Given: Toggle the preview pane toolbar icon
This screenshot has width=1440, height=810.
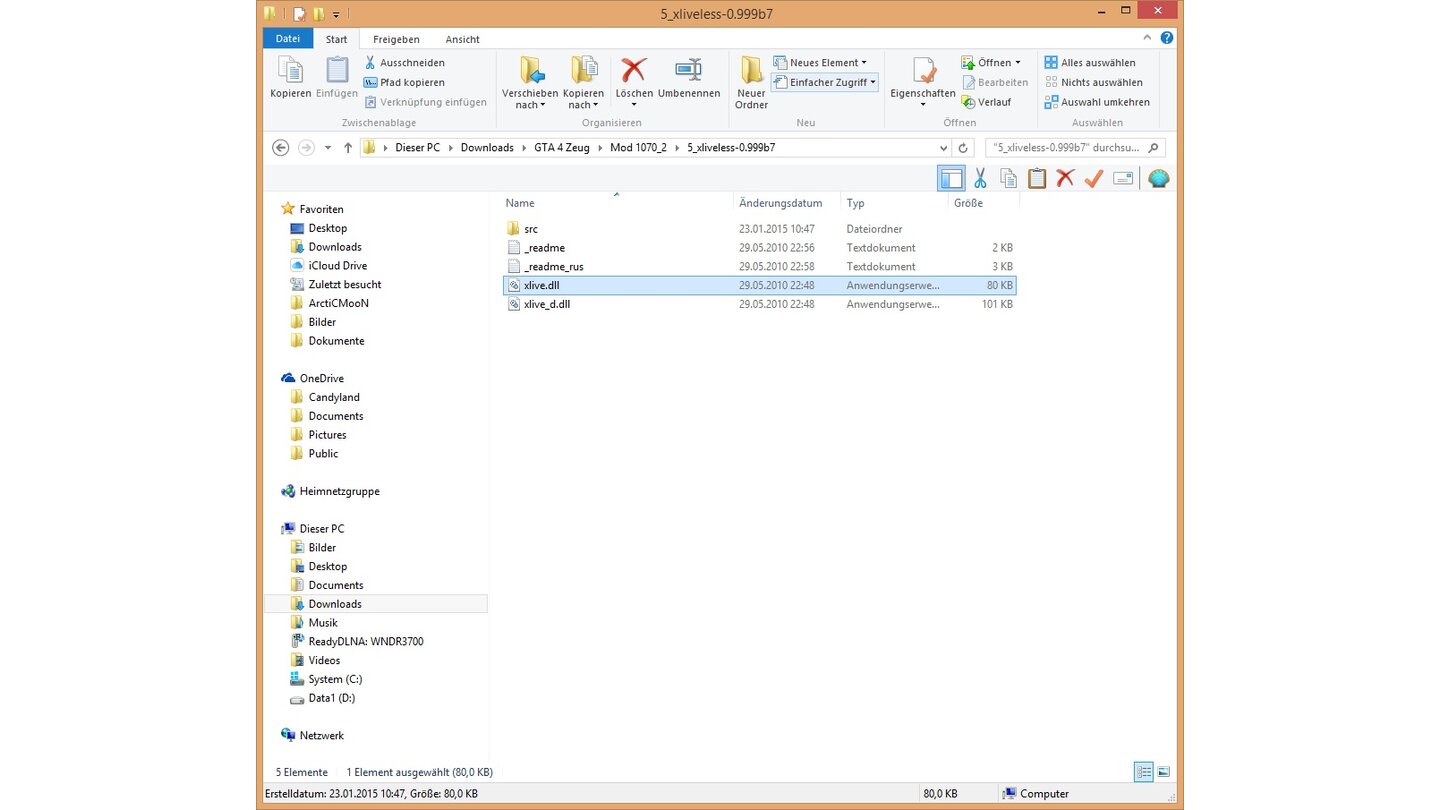Looking at the screenshot, I should coord(951,178).
